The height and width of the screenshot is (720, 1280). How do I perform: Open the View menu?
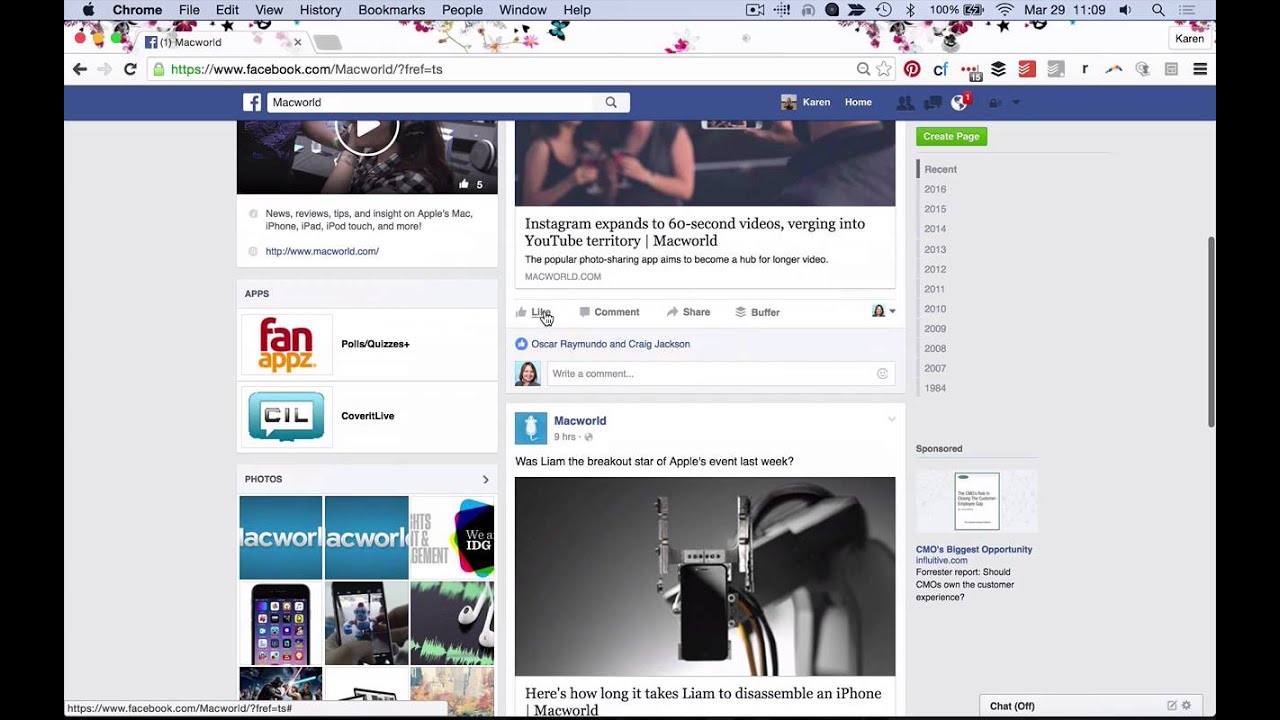point(269,10)
